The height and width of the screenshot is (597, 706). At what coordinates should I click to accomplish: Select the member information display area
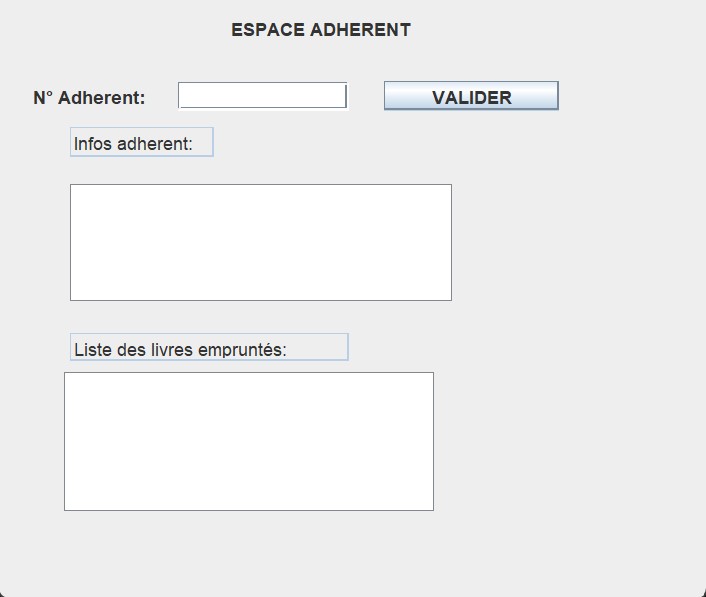point(260,242)
